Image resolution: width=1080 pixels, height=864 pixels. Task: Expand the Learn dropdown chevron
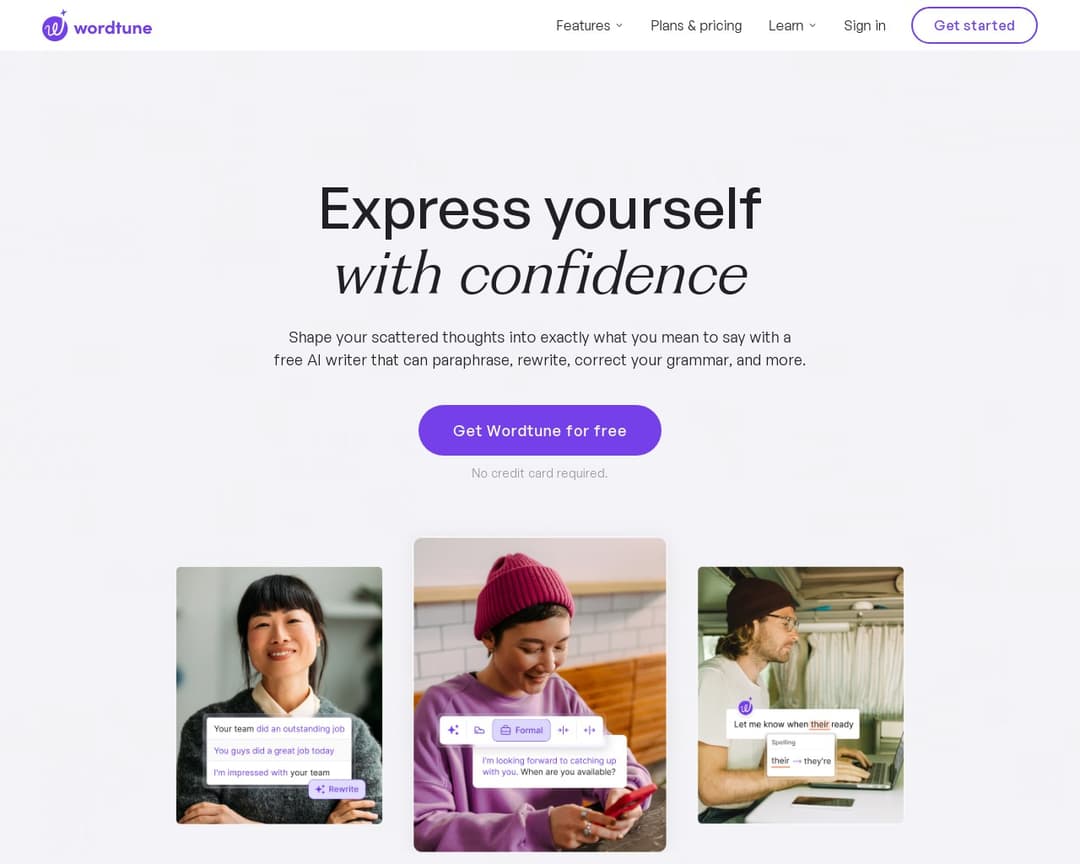[x=812, y=25]
